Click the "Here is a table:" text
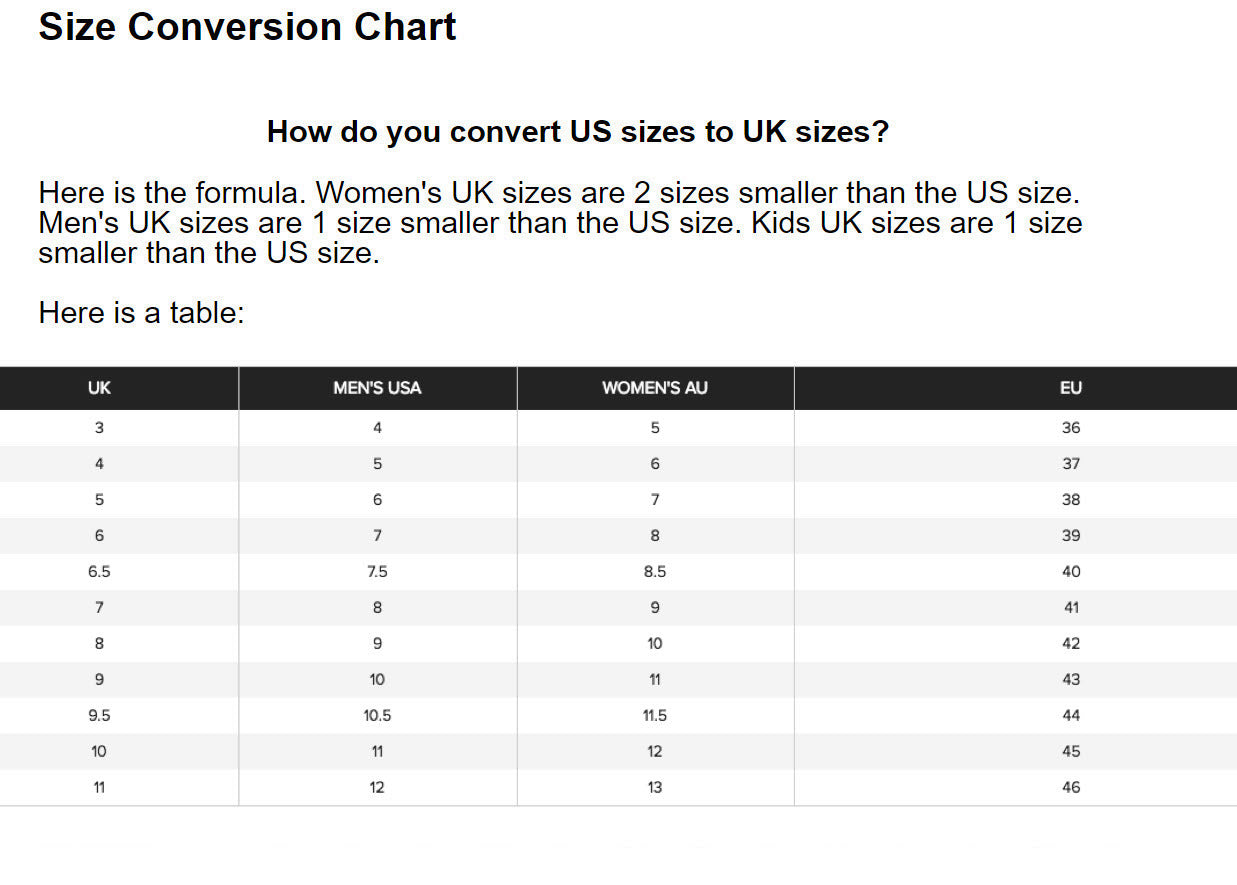 click(141, 313)
